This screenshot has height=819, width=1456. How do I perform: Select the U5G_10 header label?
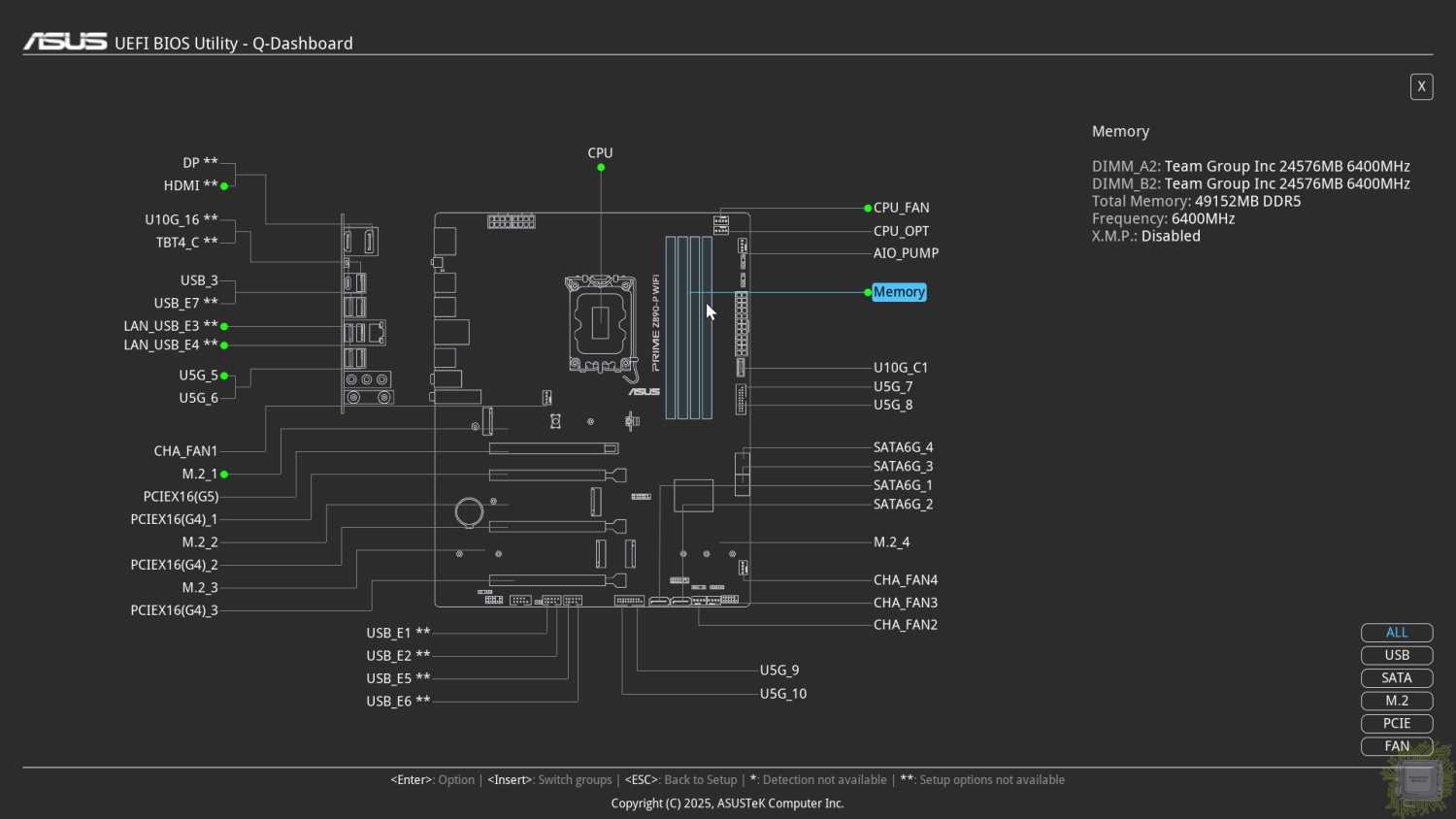pyautogui.click(x=783, y=694)
